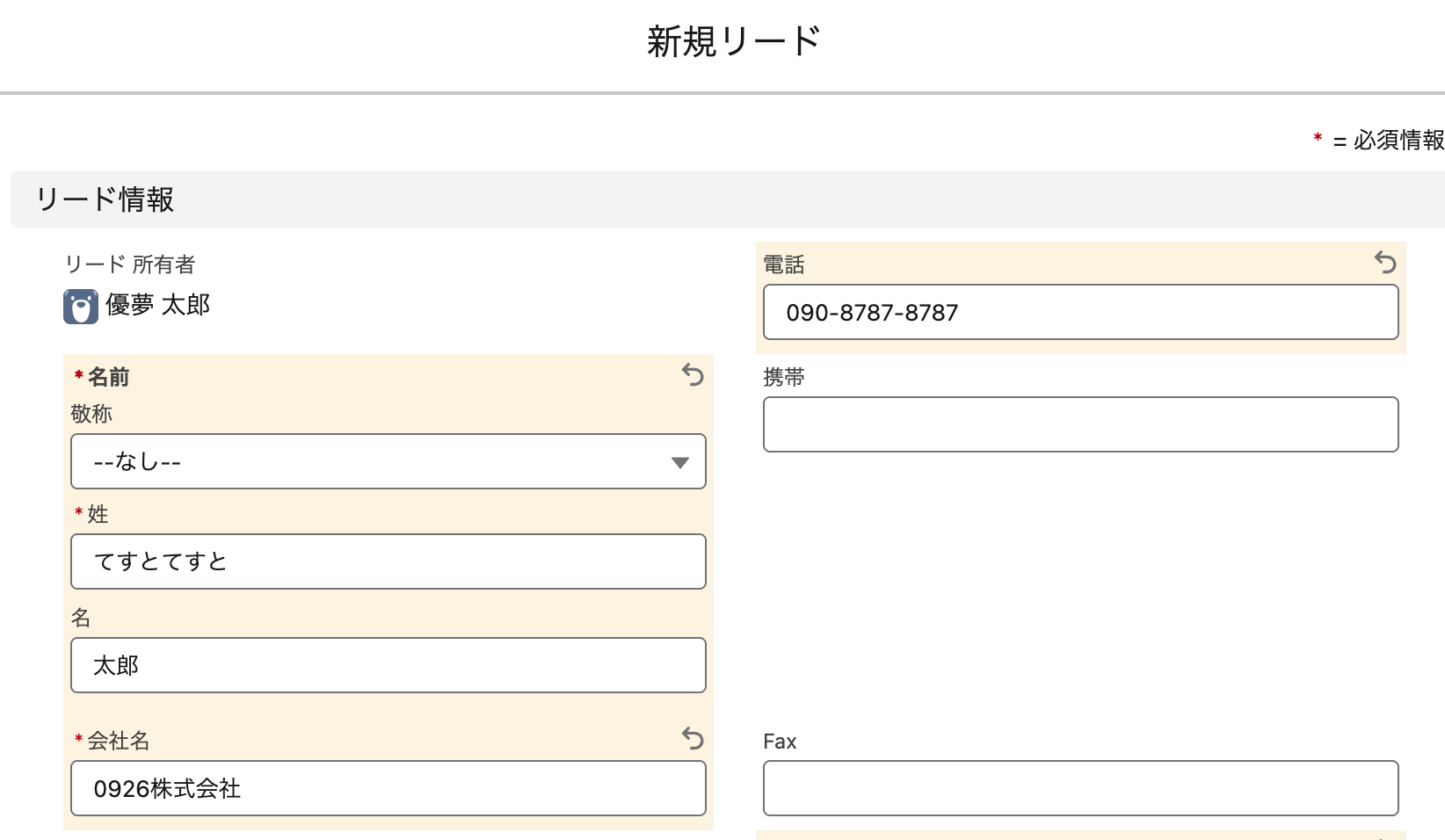Click the 電話 field label
Viewport: 1445px width, 840px height.
pos(784,264)
